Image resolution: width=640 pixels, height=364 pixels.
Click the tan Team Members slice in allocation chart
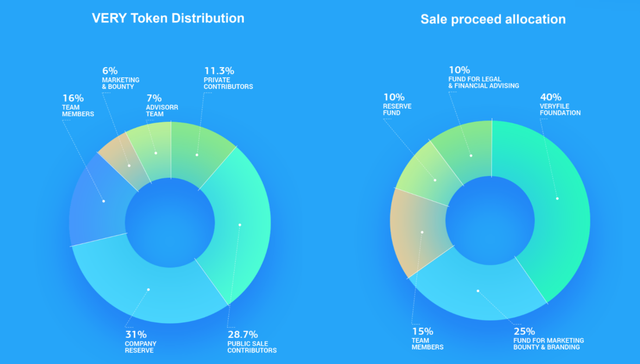point(416,233)
